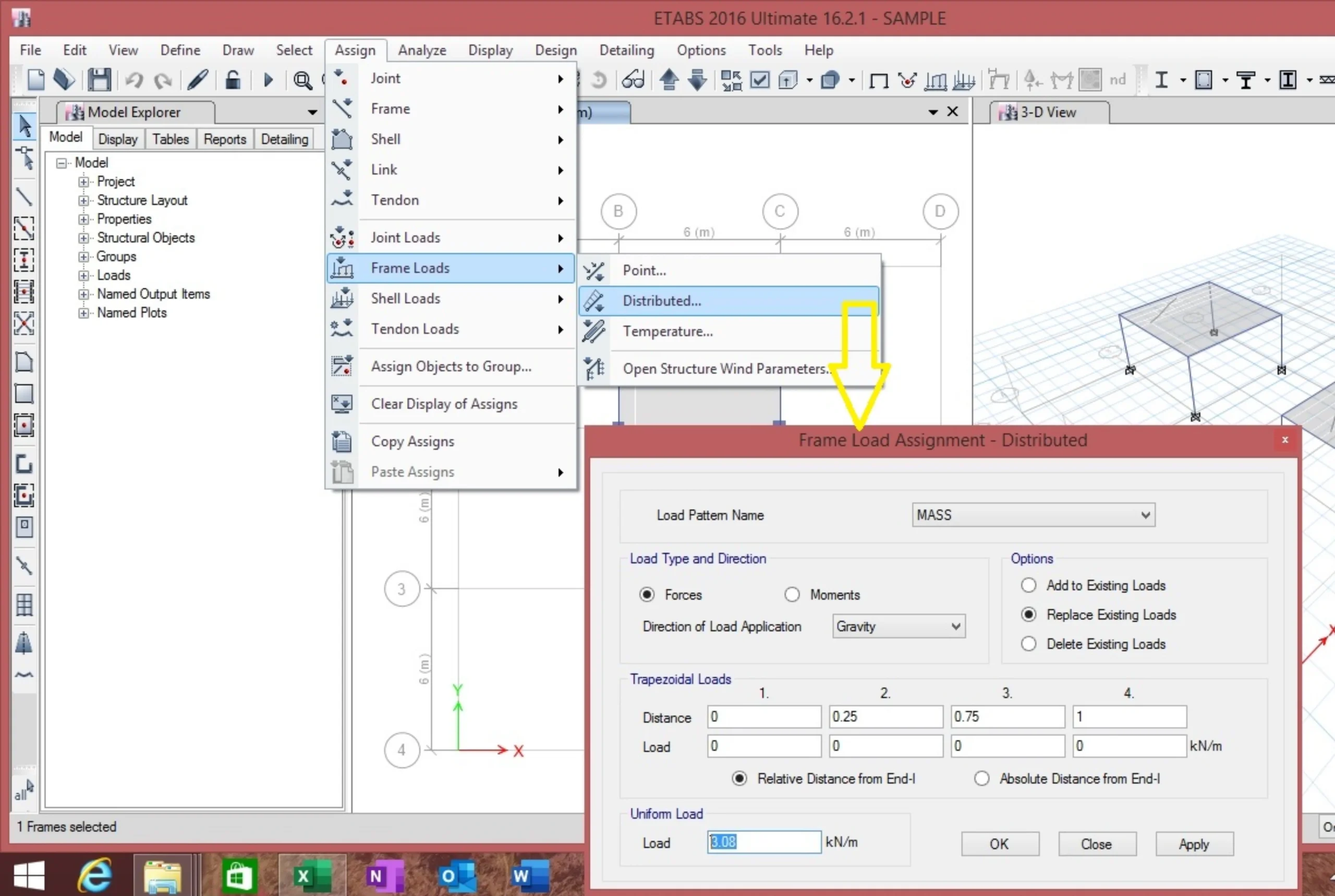Open Excel from the Windows taskbar

tap(312, 876)
